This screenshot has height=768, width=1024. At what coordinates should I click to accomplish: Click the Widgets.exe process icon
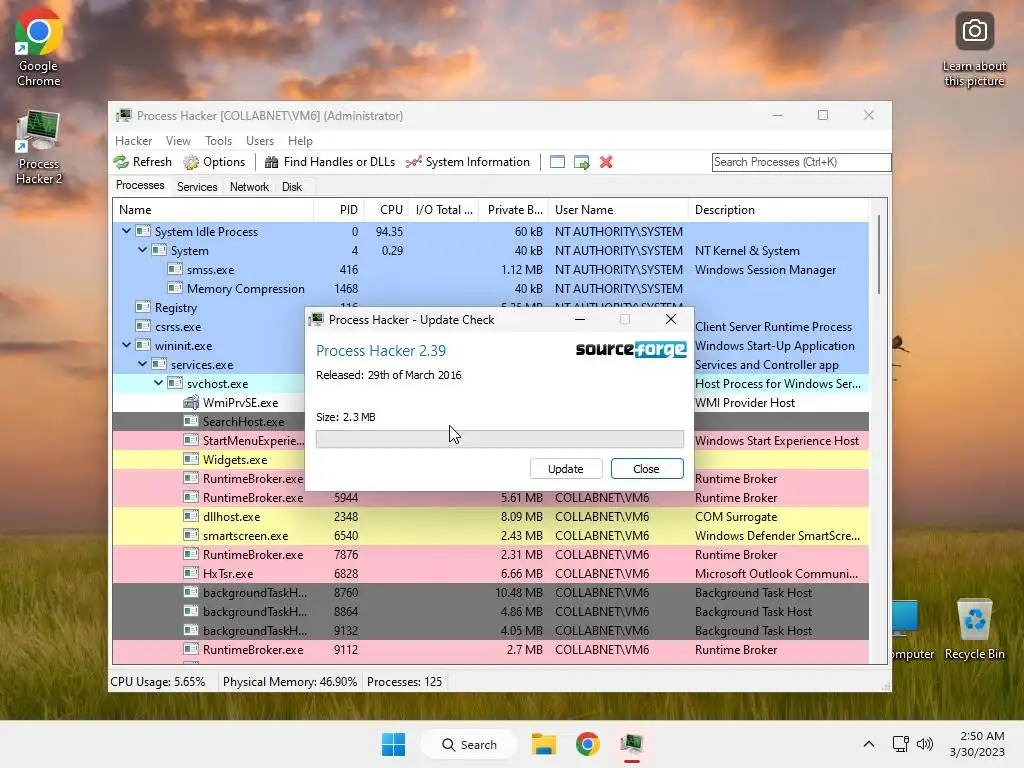[191, 459]
